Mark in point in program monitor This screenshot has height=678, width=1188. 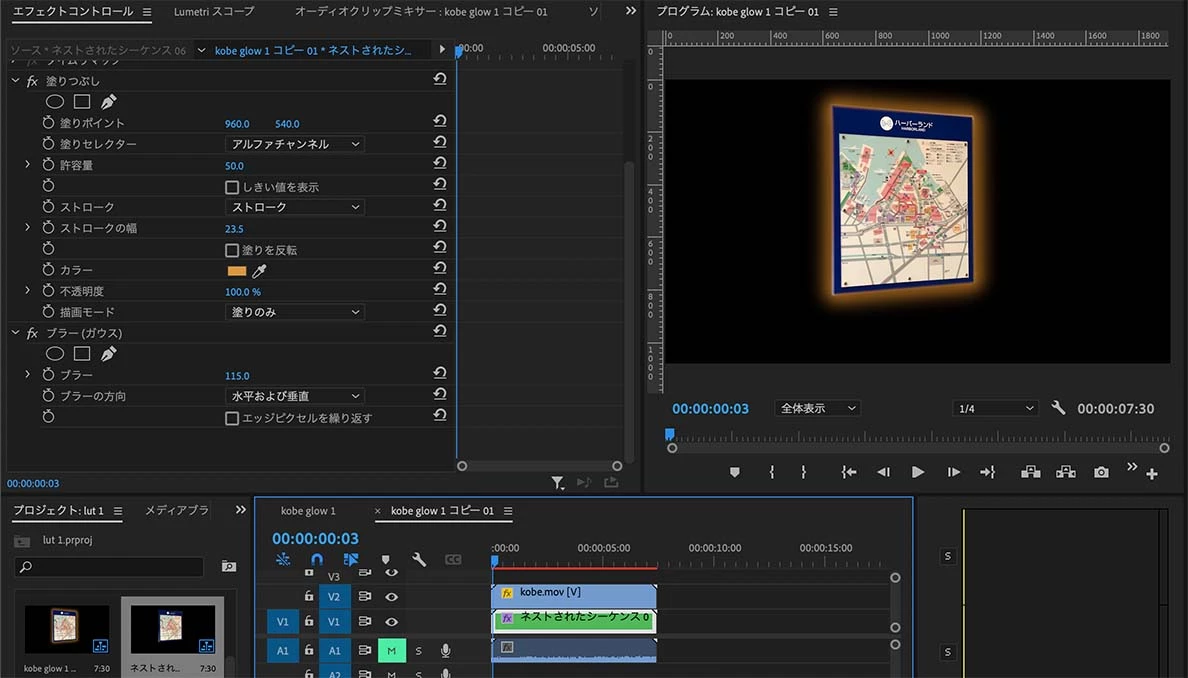coord(771,472)
